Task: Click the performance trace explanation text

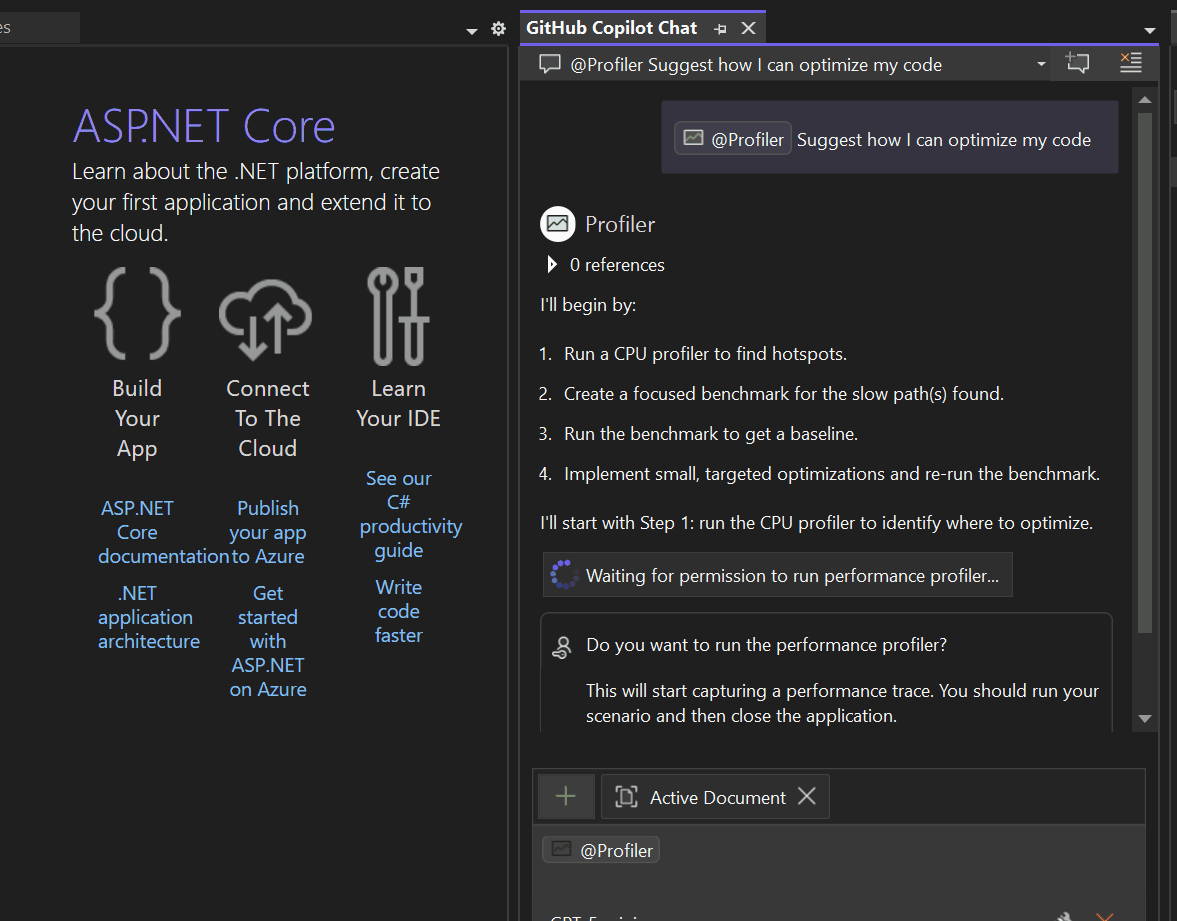Action: [x=842, y=703]
